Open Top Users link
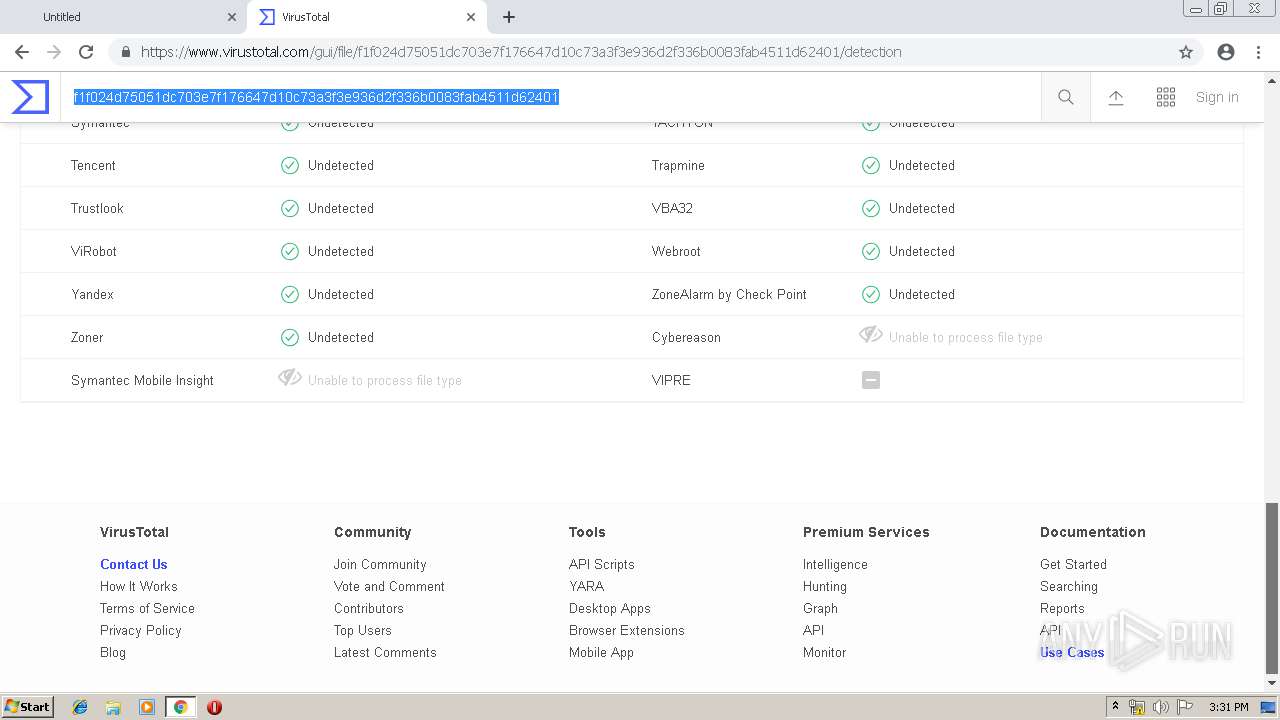 pos(363,630)
